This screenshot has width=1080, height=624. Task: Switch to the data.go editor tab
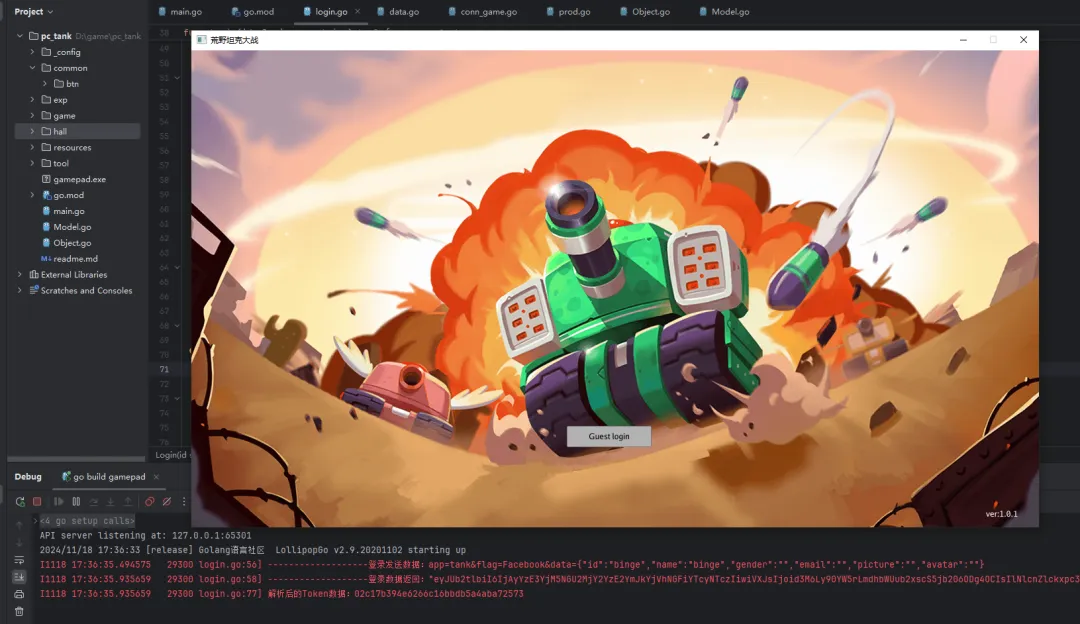tap(398, 12)
